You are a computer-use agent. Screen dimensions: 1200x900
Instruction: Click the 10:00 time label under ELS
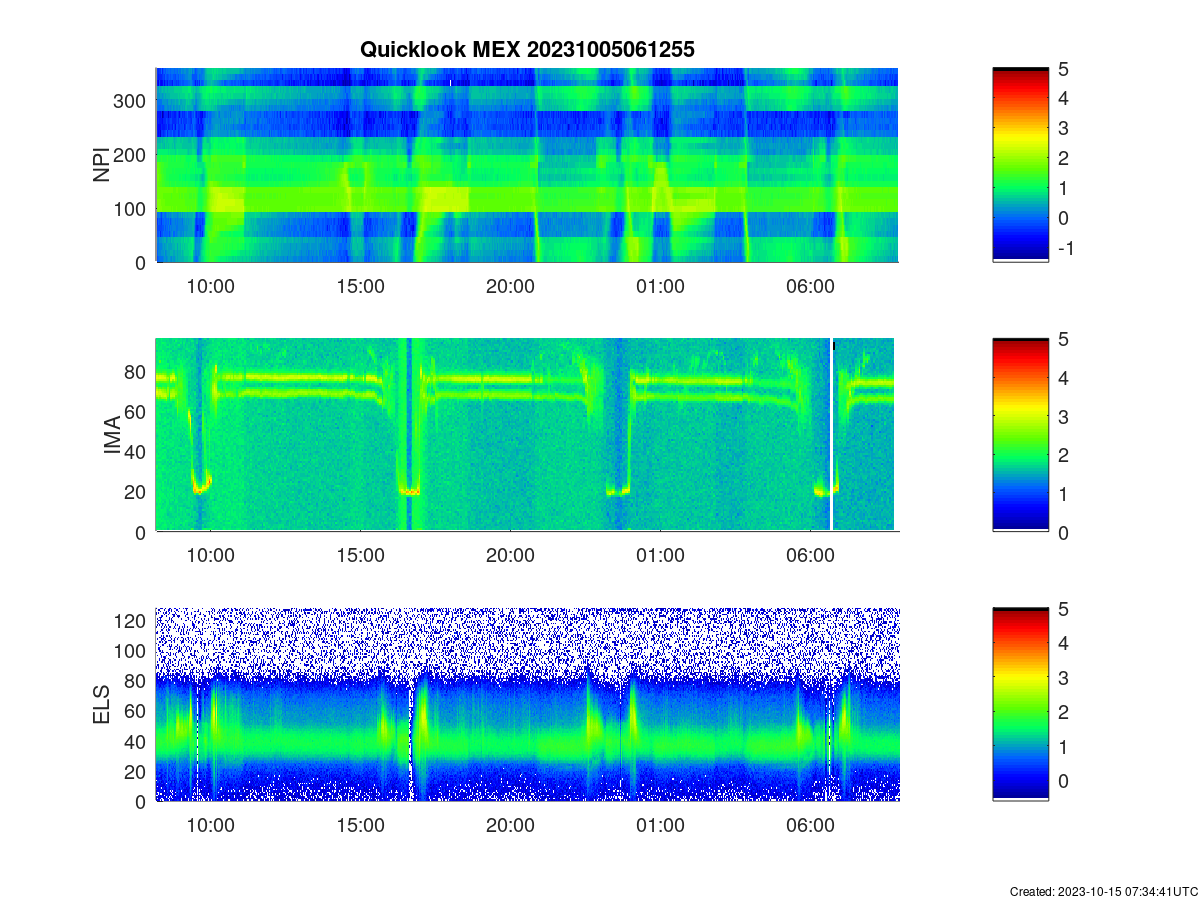point(210,826)
